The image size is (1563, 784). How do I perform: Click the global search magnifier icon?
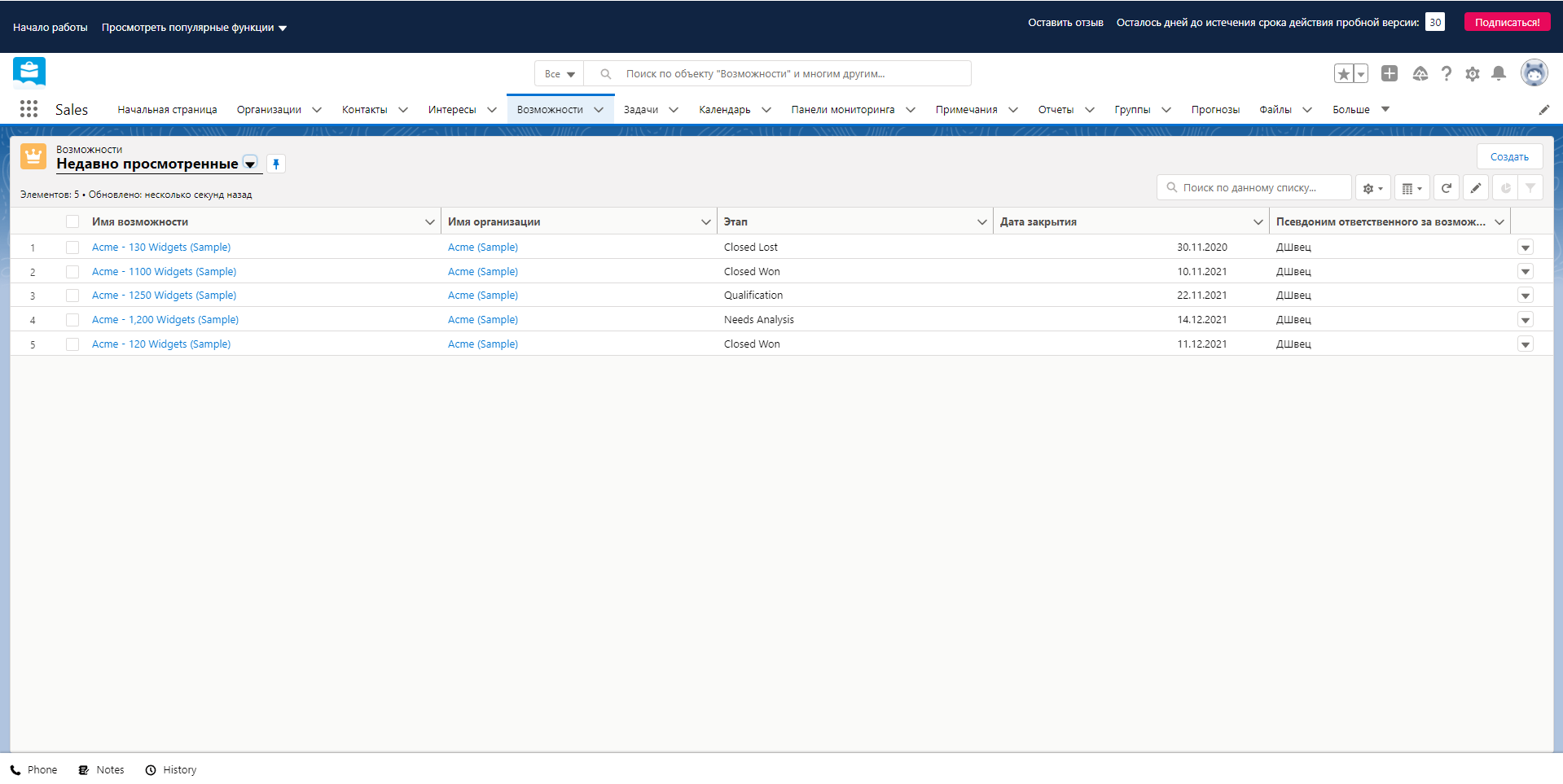pos(605,74)
